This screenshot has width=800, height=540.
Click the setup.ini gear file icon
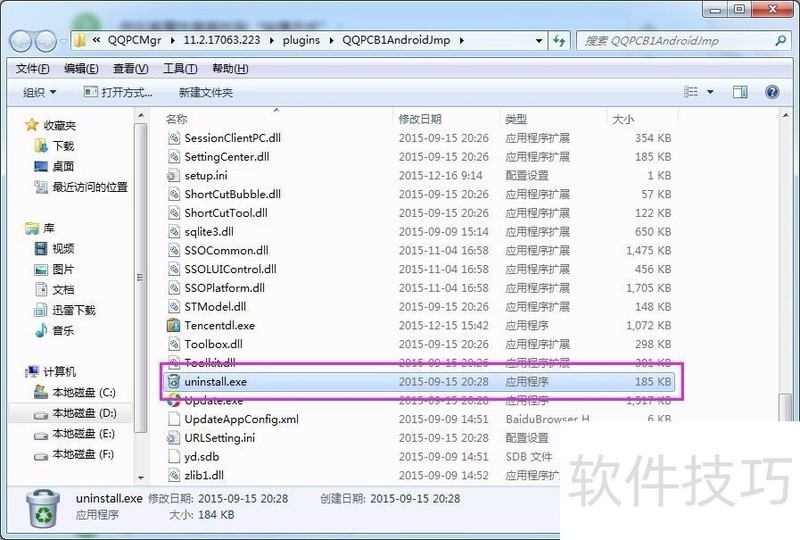173,176
